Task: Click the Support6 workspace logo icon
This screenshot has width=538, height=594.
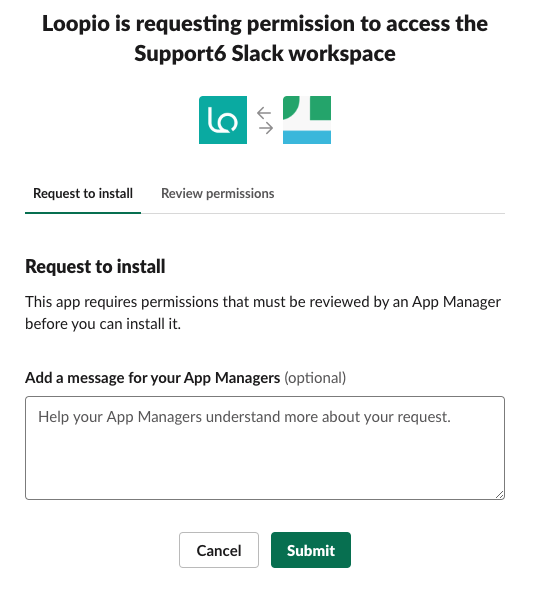Action: tap(307, 120)
